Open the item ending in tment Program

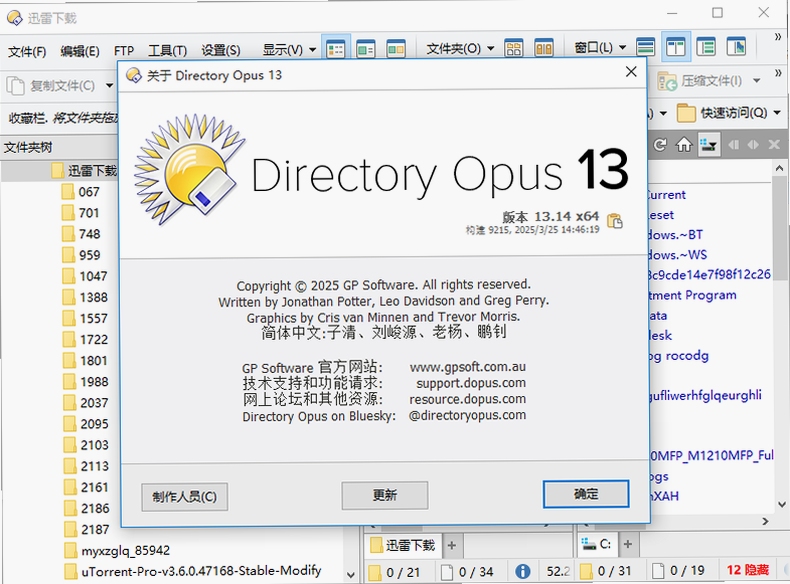pos(693,295)
